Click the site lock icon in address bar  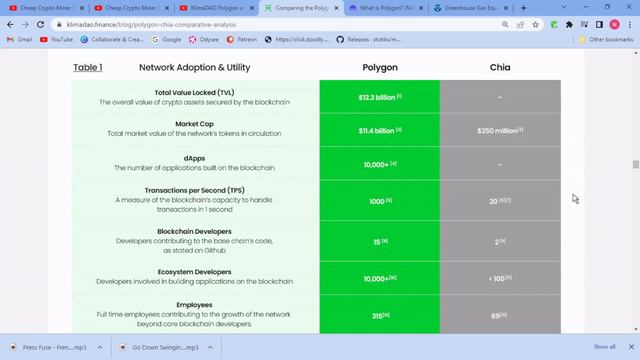[59, 25]
